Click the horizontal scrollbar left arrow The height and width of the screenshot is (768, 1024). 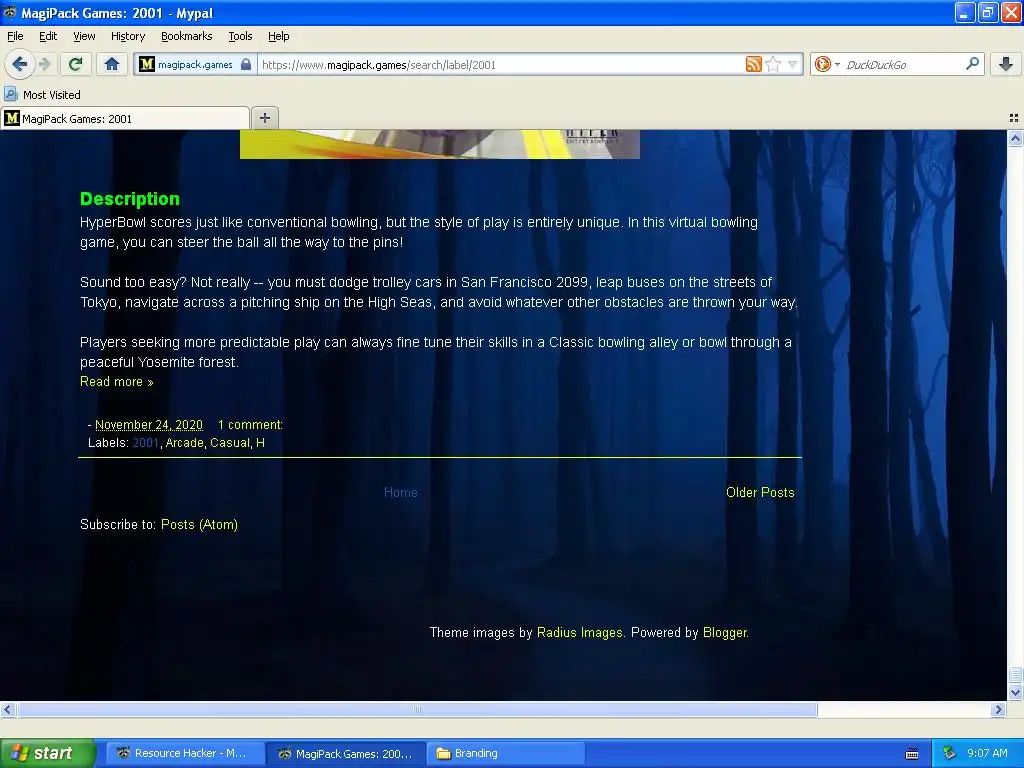click(x=8, y=709)
